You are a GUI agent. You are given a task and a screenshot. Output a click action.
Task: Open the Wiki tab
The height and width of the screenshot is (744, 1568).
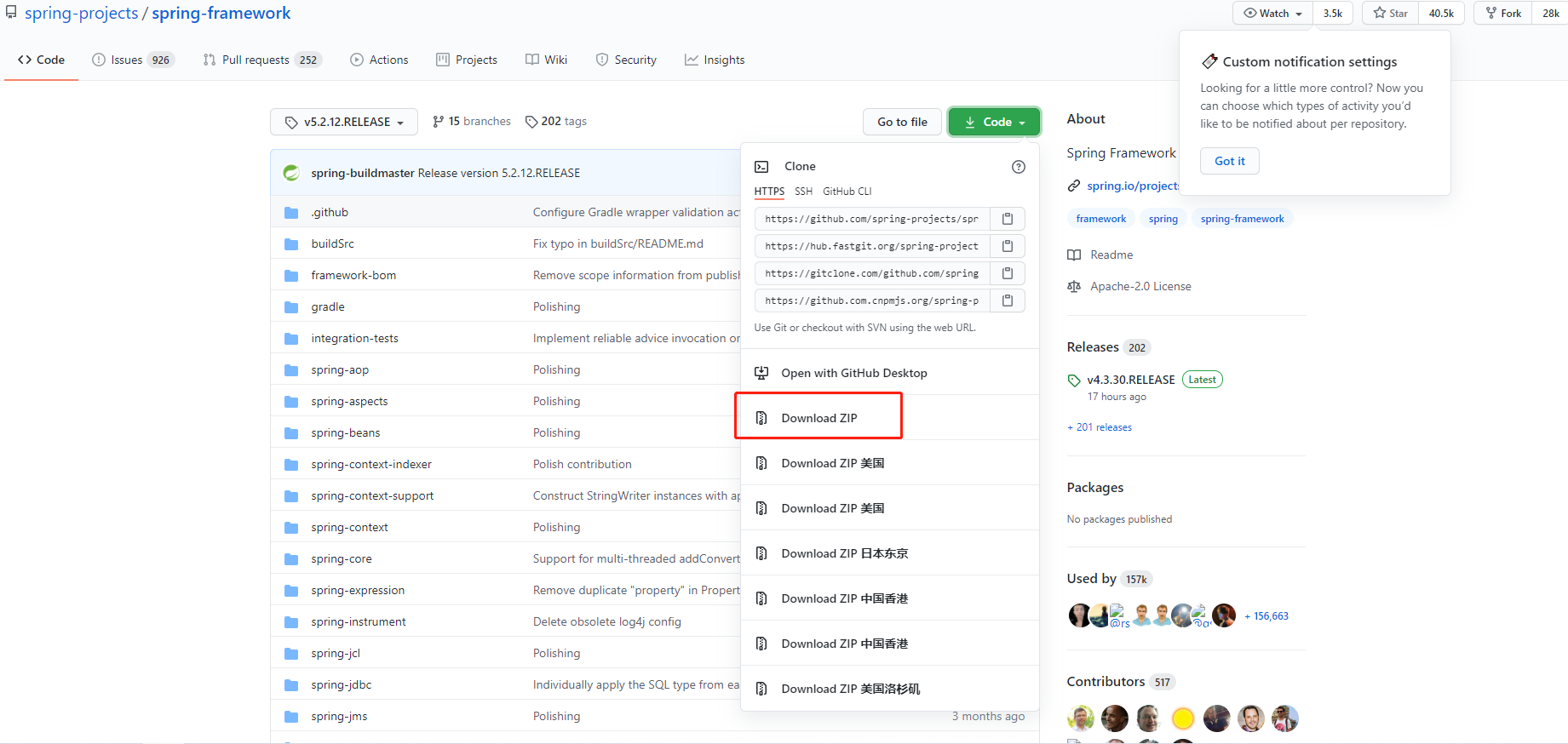[546, 60]
